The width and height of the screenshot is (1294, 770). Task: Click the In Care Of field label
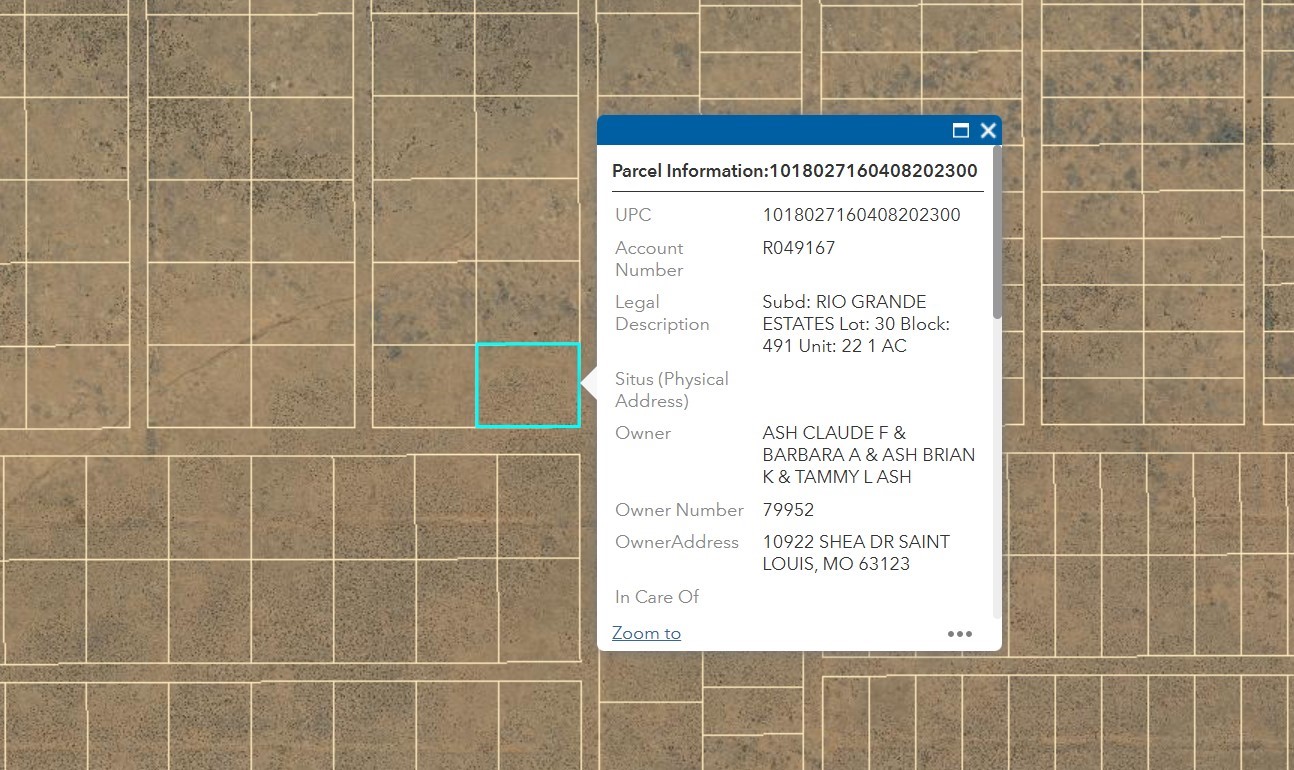(656, 597)
